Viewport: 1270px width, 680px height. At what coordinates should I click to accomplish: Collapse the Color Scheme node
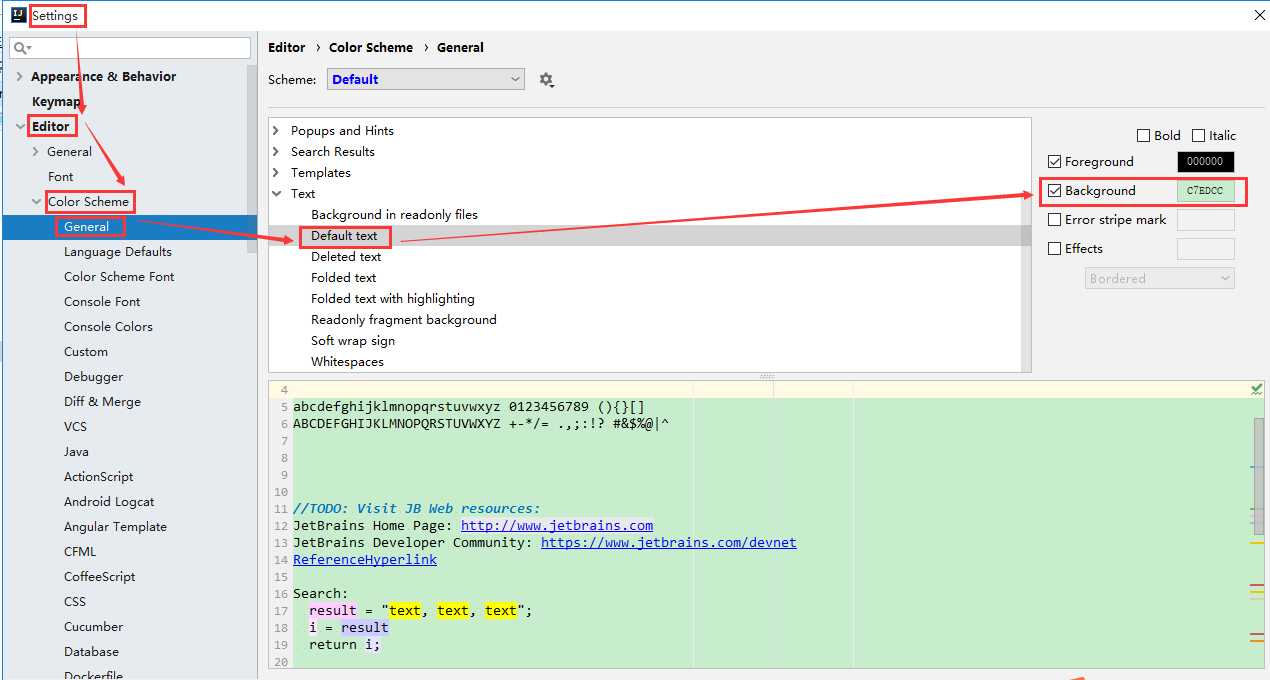37,202
